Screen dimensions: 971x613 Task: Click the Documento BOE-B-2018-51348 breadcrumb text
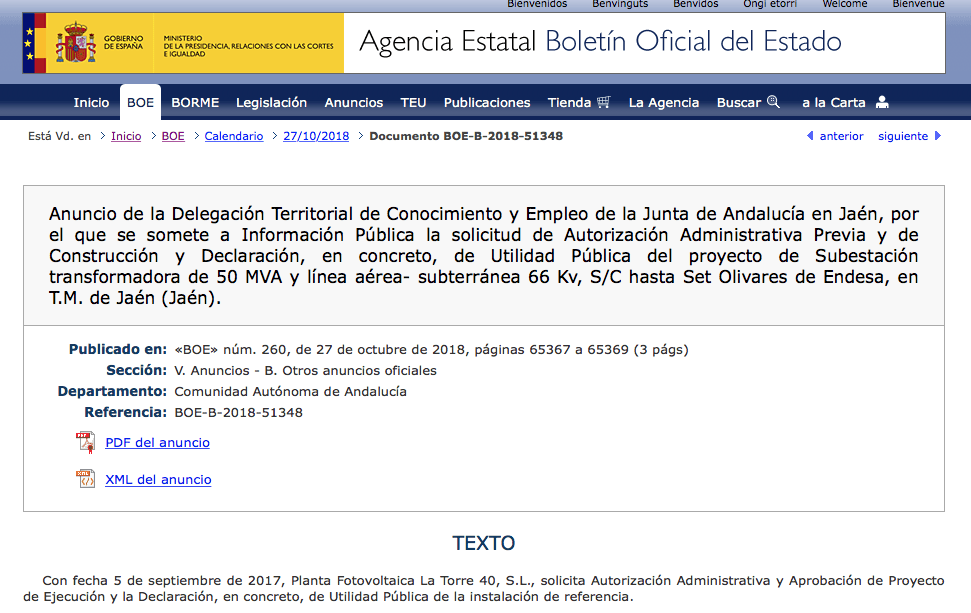(x=466, y=136)
